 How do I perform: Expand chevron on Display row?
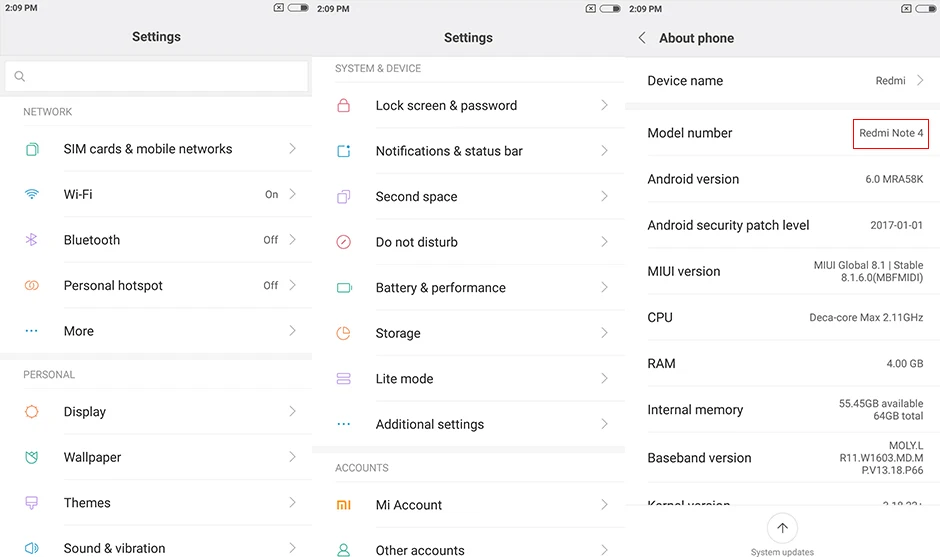pos(293,411)
